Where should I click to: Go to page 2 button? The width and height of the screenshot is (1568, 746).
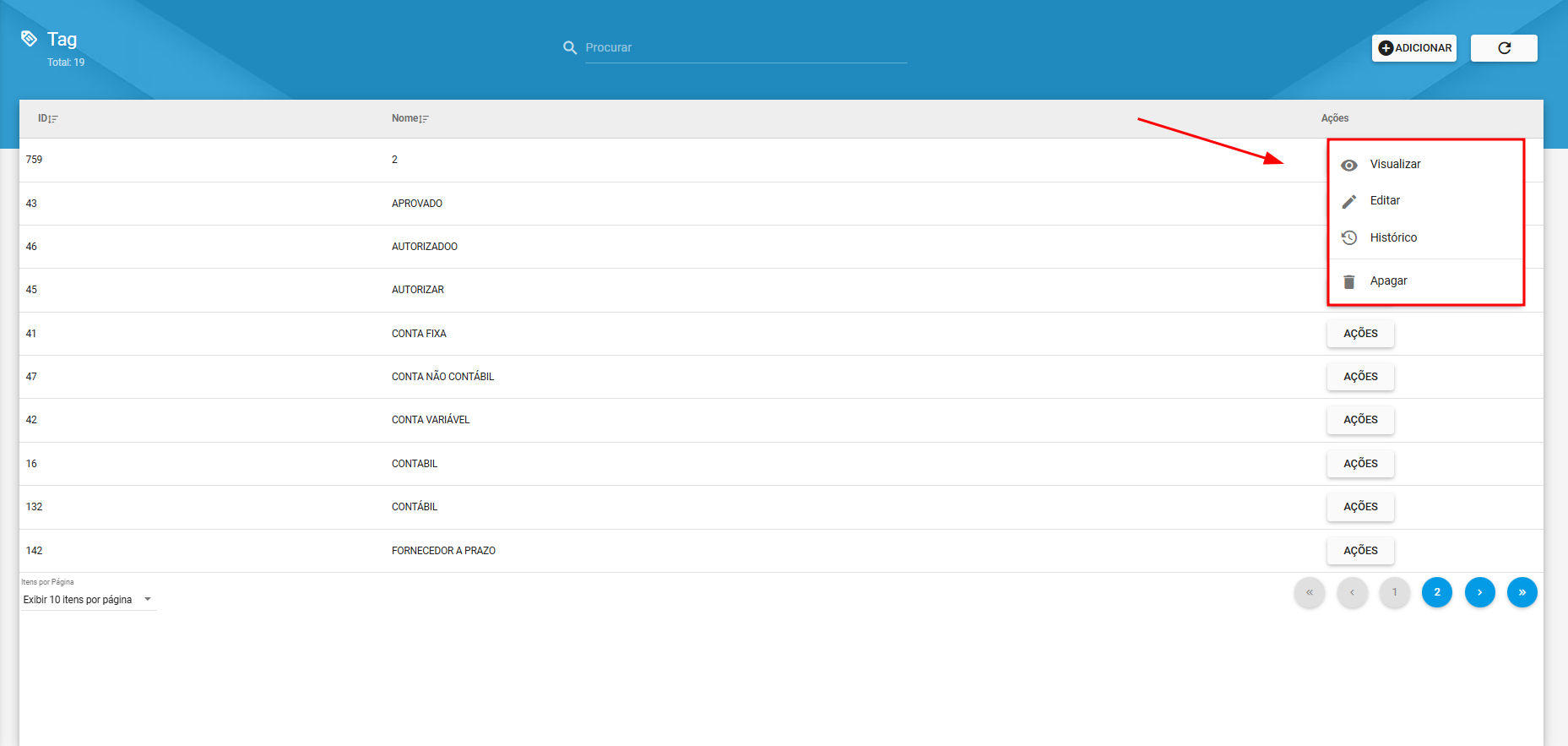click(1436, 592)
